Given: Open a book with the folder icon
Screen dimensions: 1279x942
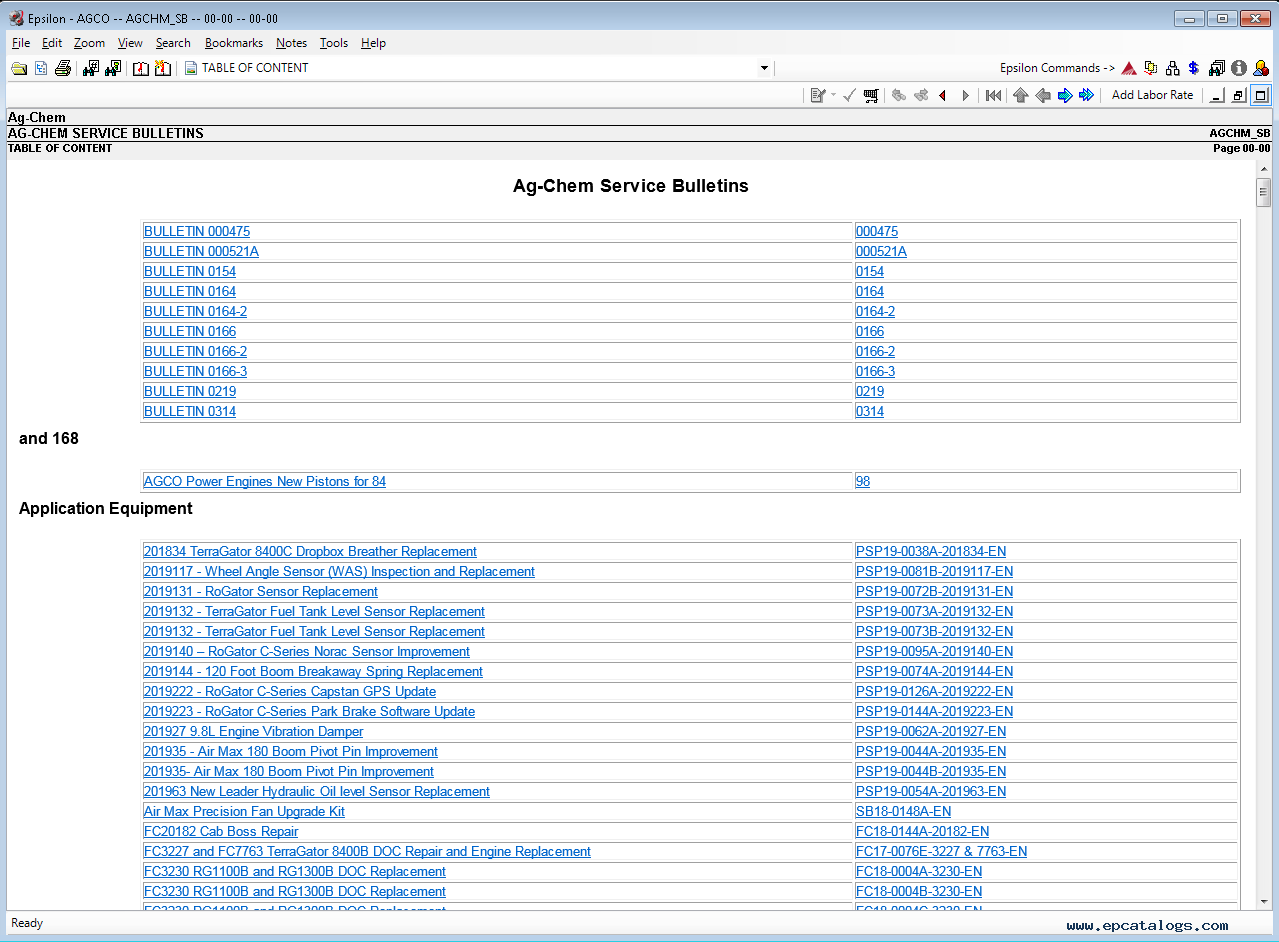Looking at the screenshot, I should (19, 68).
